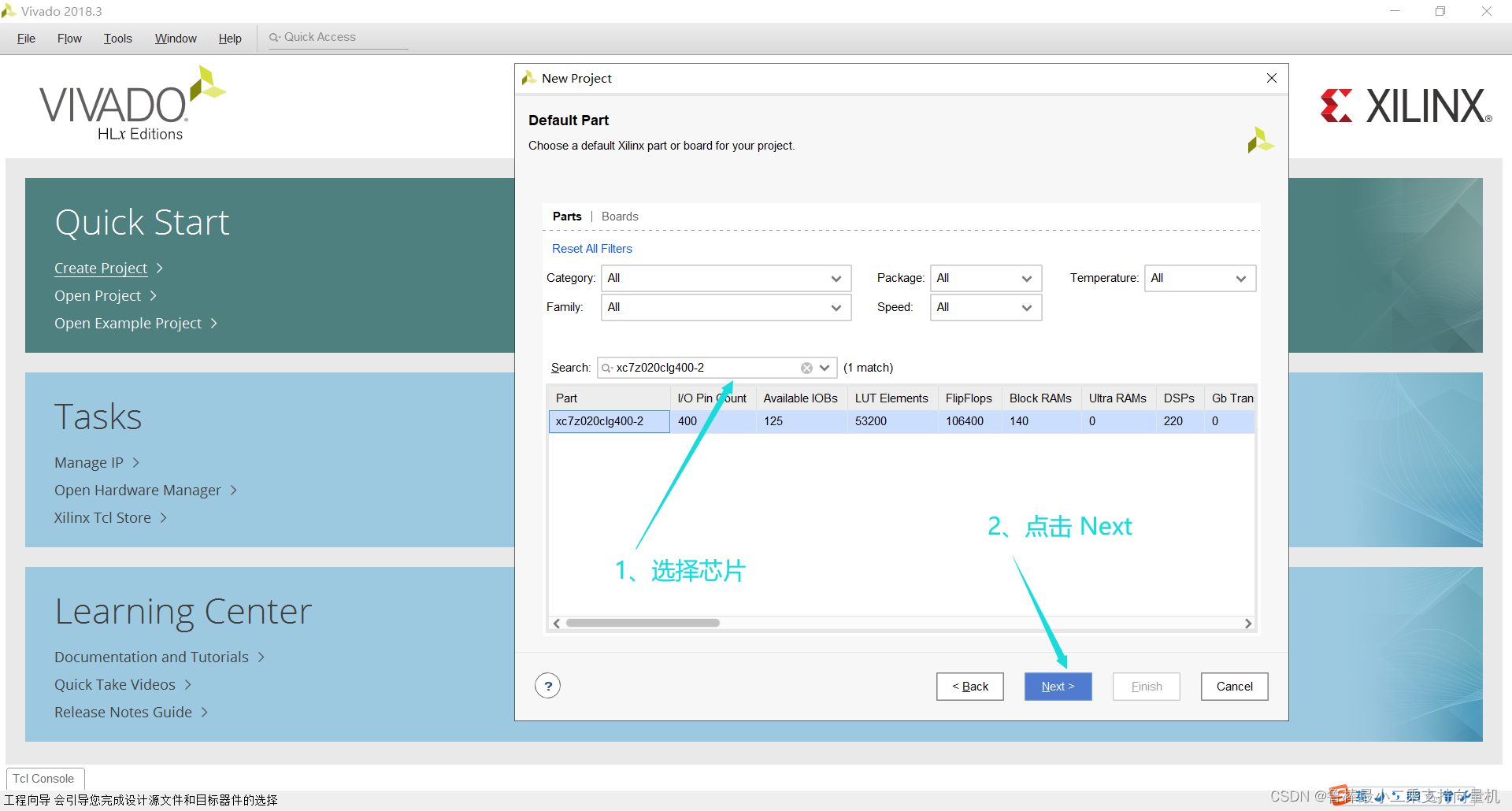This screenshot has width=1512, height=811.
Task: Click the right arrow of horizontal scrollbar
Action: point(1248,623)
